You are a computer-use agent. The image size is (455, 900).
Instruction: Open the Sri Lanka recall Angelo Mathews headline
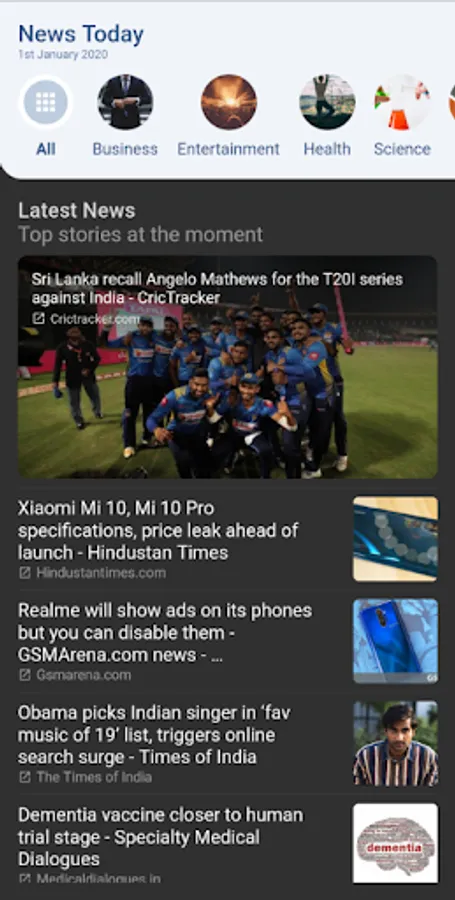(217, 289)
